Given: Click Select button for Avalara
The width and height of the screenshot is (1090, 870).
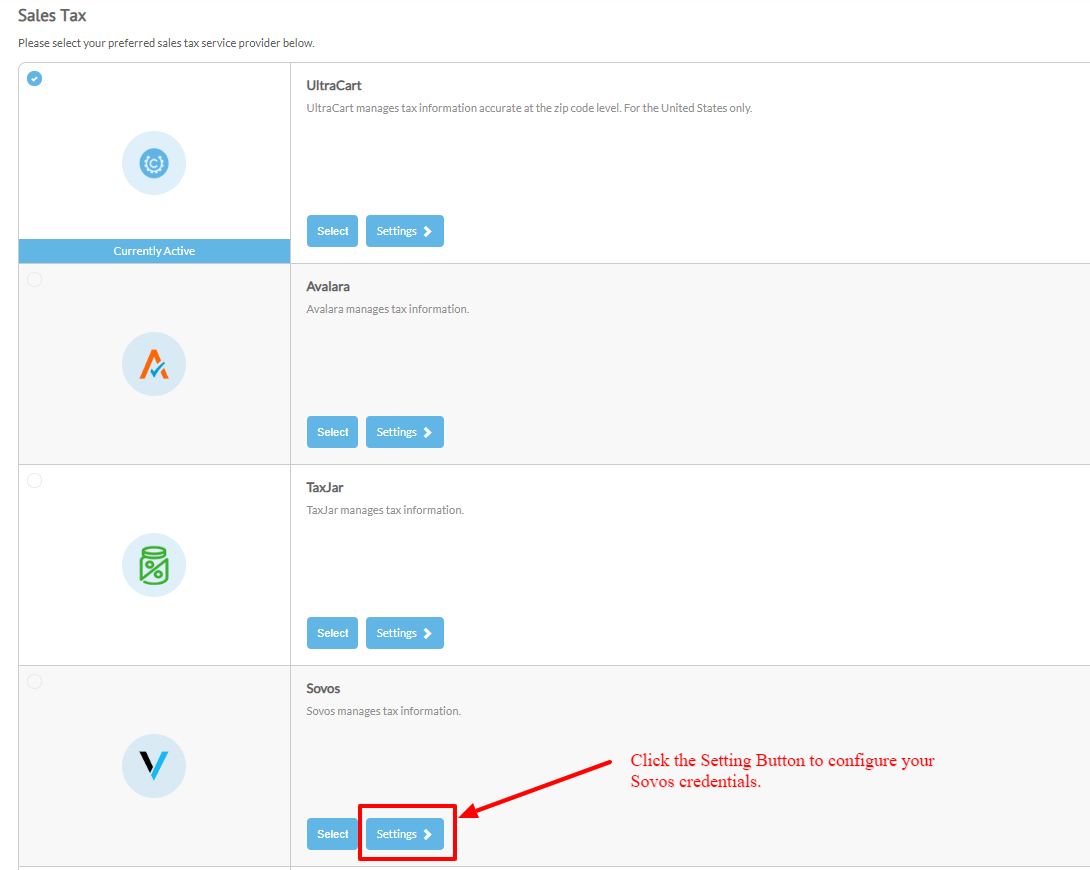Looking at the screenshot, I should [332, 432].
